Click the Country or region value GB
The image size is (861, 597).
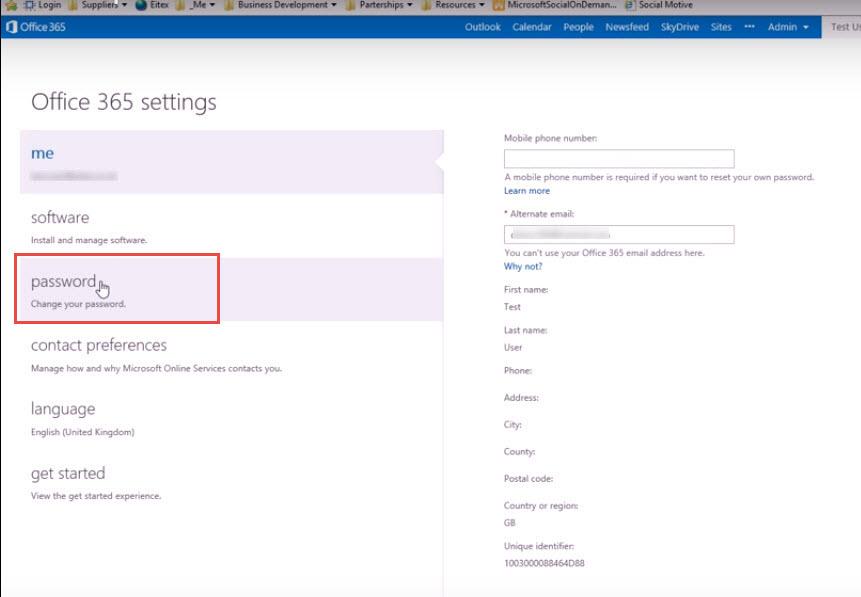click(x=510, y=523)
